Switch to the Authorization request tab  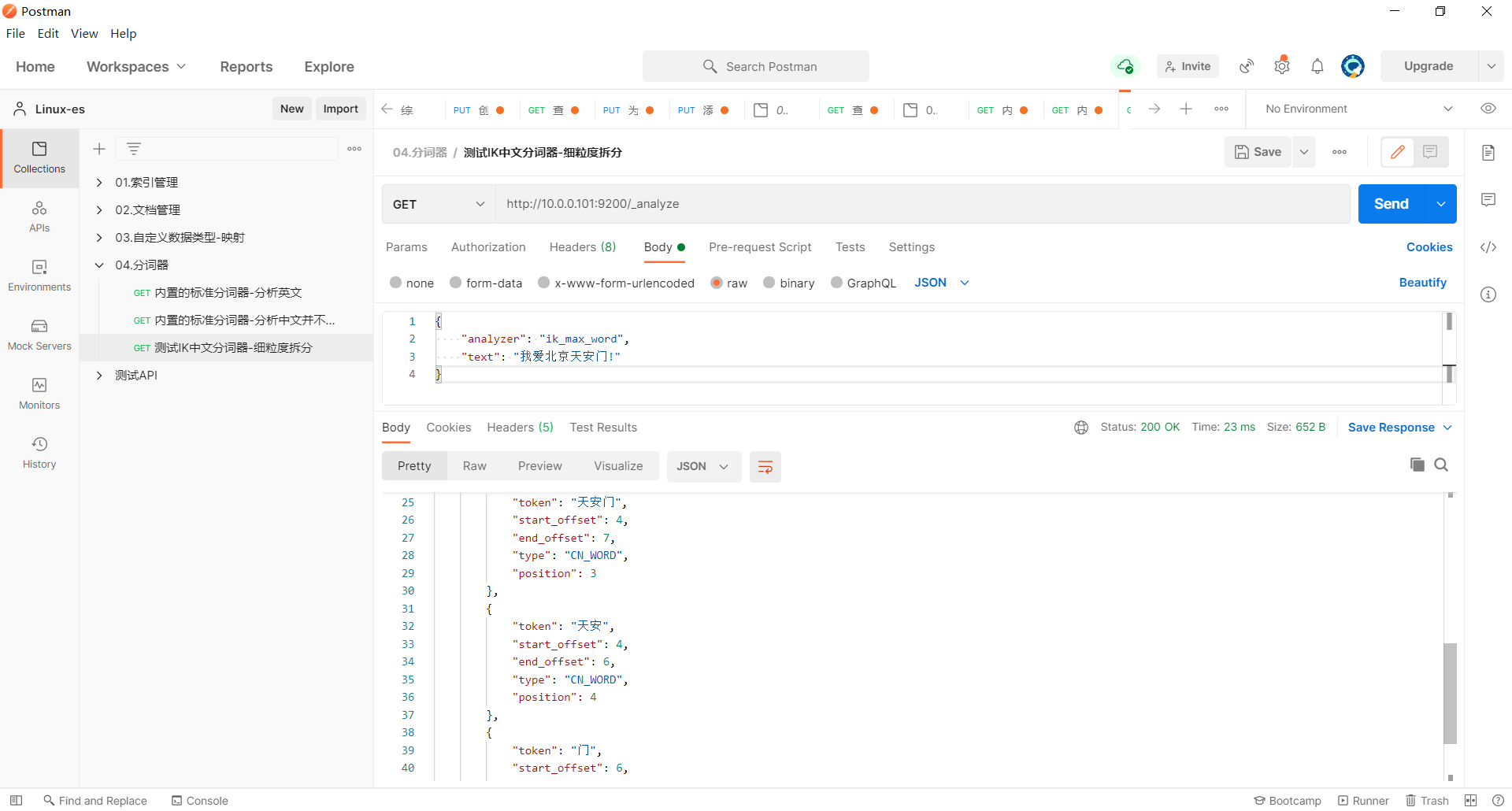(488, 247)
